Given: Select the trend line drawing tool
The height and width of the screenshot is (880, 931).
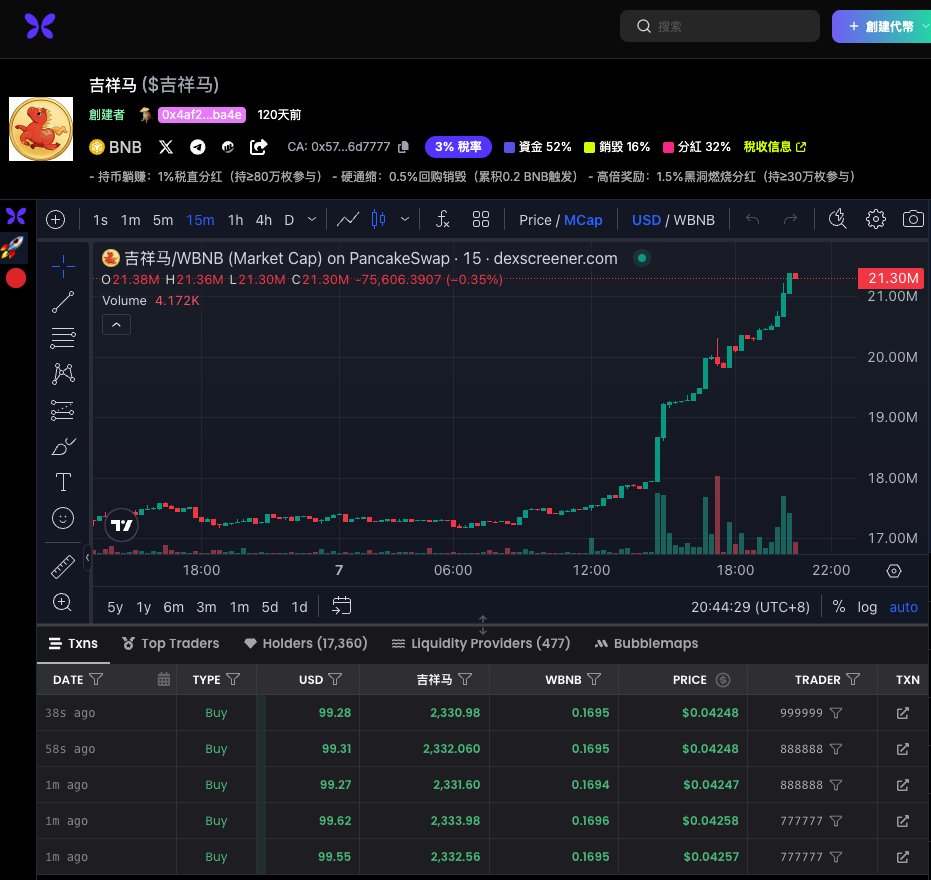Looking at the screenshot, I should [x=63, y=302].
